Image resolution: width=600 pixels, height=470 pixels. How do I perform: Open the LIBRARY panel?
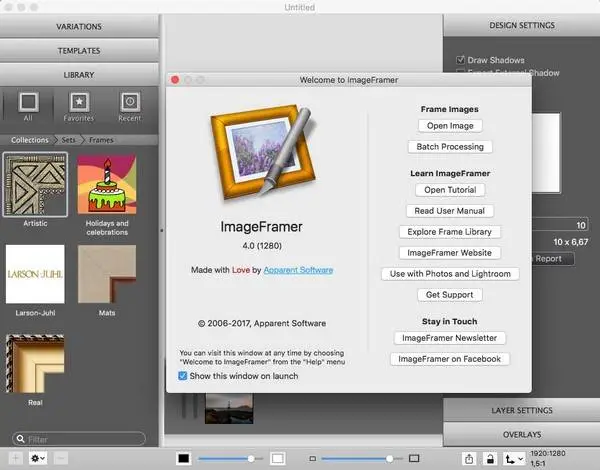(x=79, y=75)
